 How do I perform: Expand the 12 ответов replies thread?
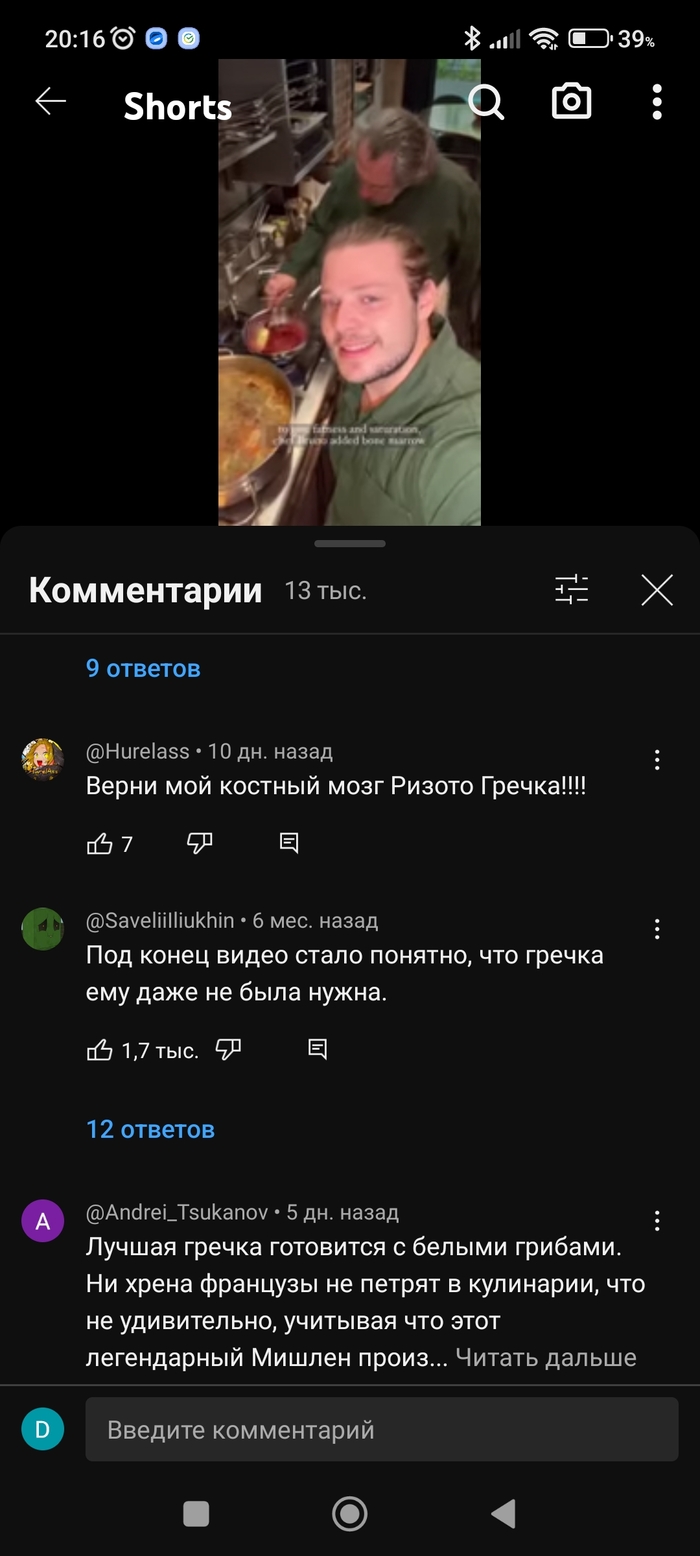click(x=150, y=1129)
